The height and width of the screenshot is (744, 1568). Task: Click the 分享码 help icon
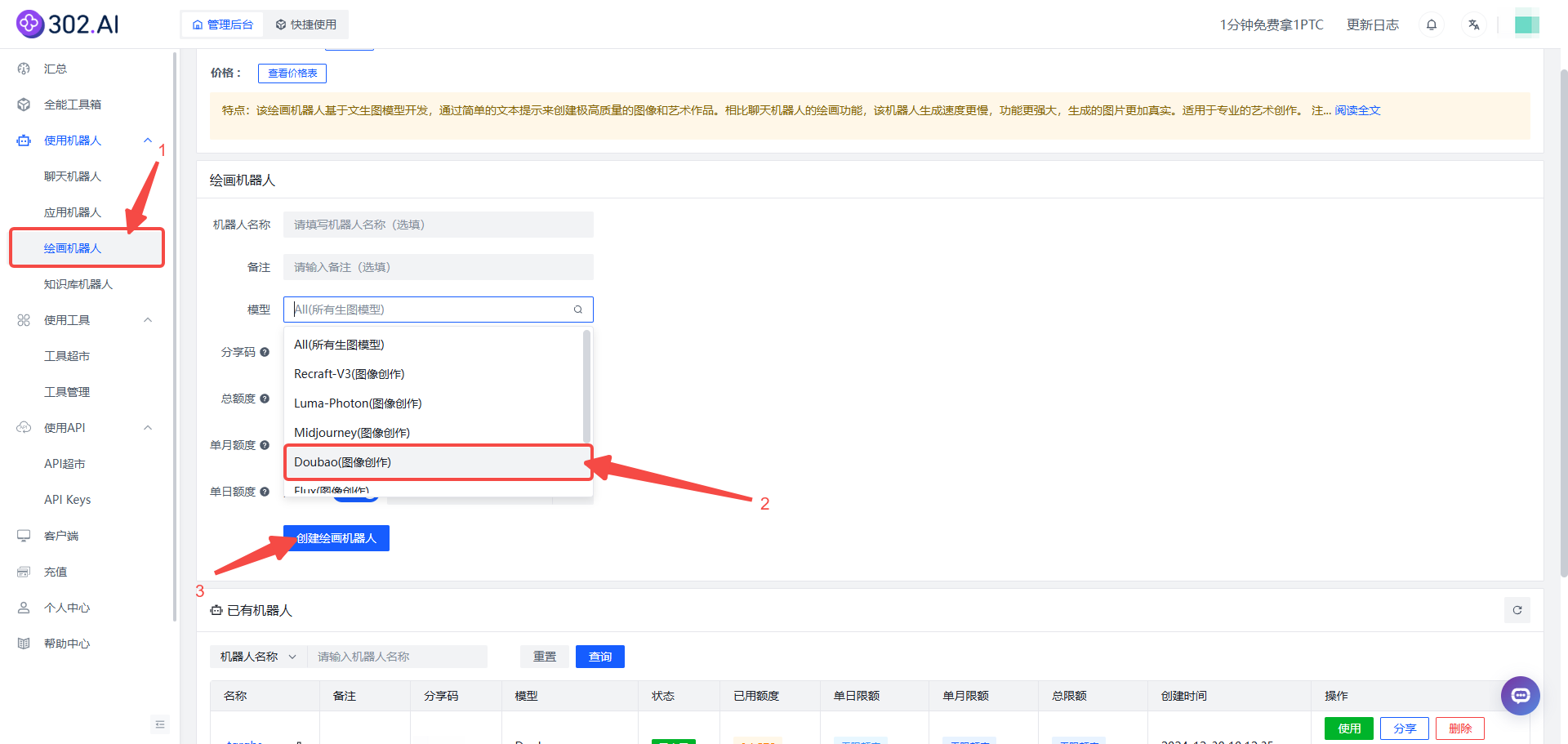coord(265,352)
